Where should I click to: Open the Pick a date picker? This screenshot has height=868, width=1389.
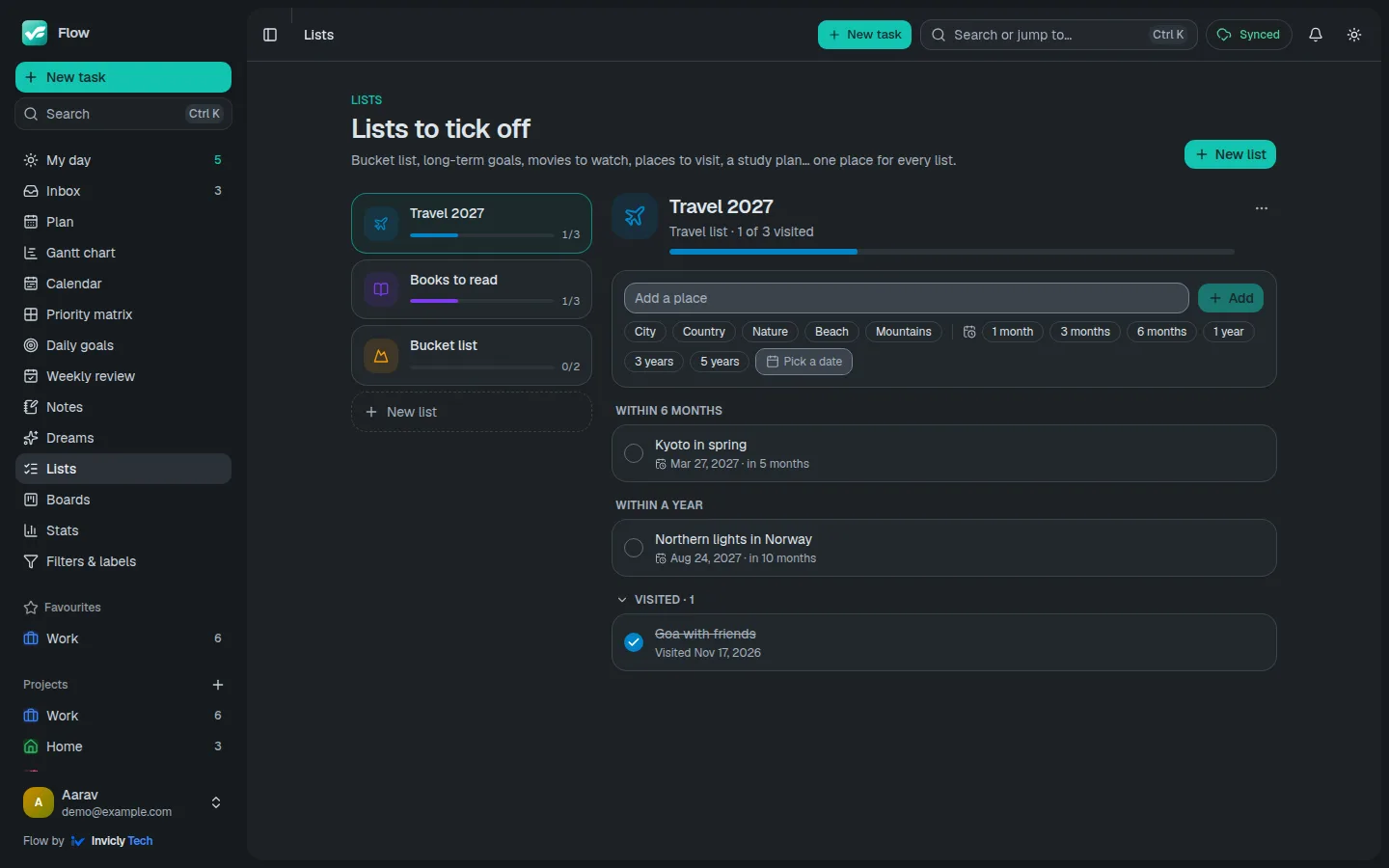tap(803, 362)
